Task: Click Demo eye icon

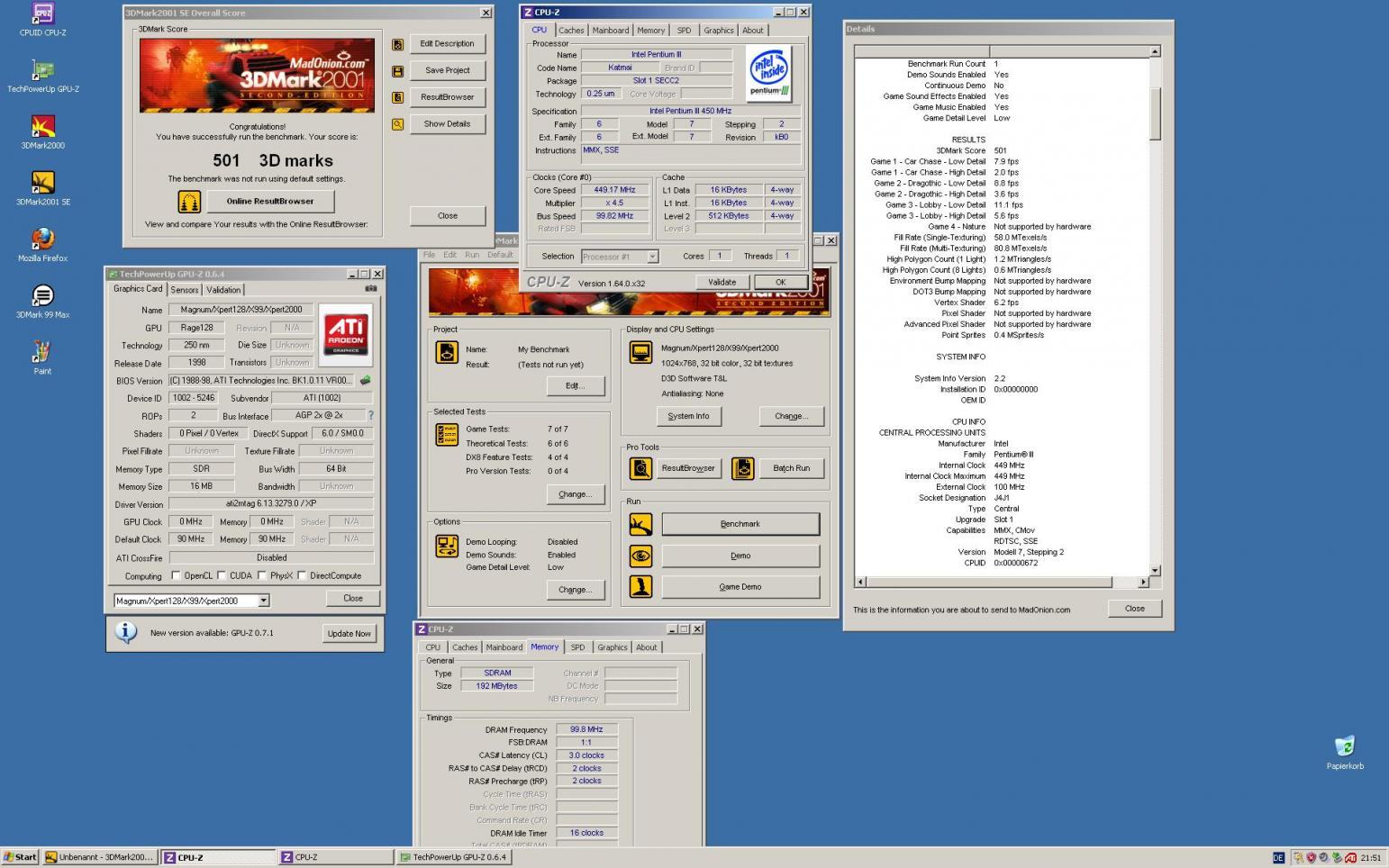Action: (x=640, y=556)
